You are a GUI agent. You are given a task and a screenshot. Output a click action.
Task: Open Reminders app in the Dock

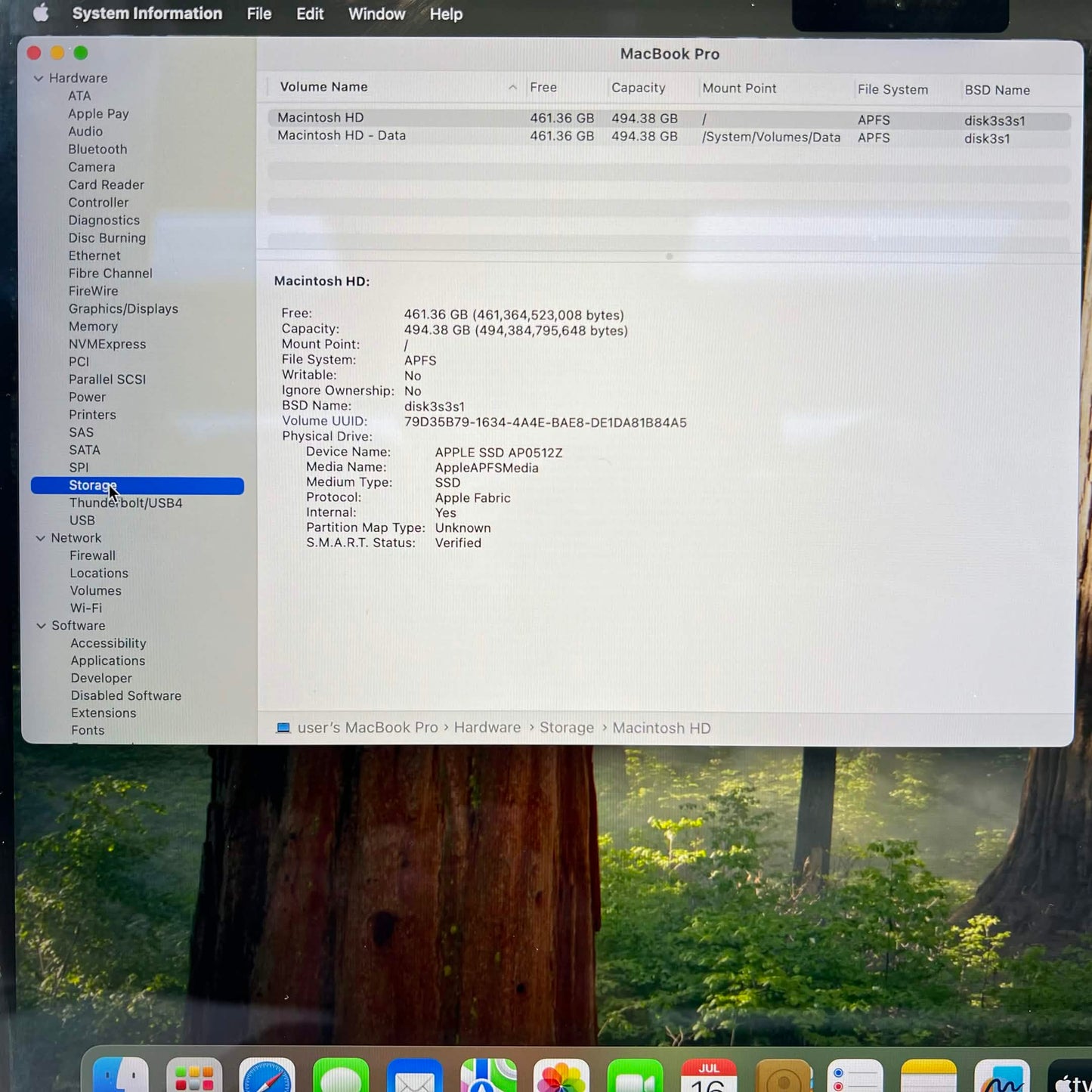(855, 1075)
